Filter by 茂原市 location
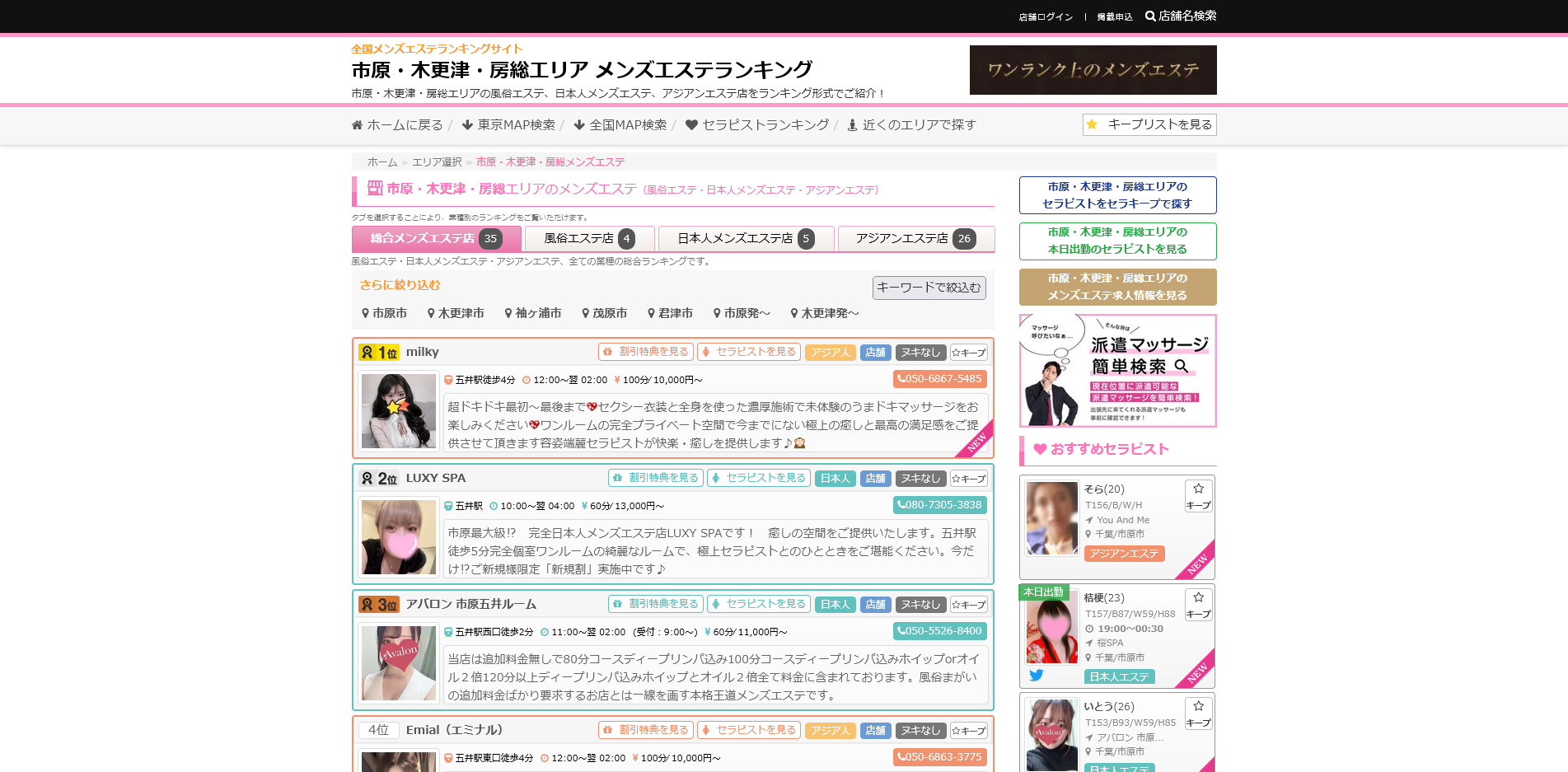 click(x=605, y=314)
